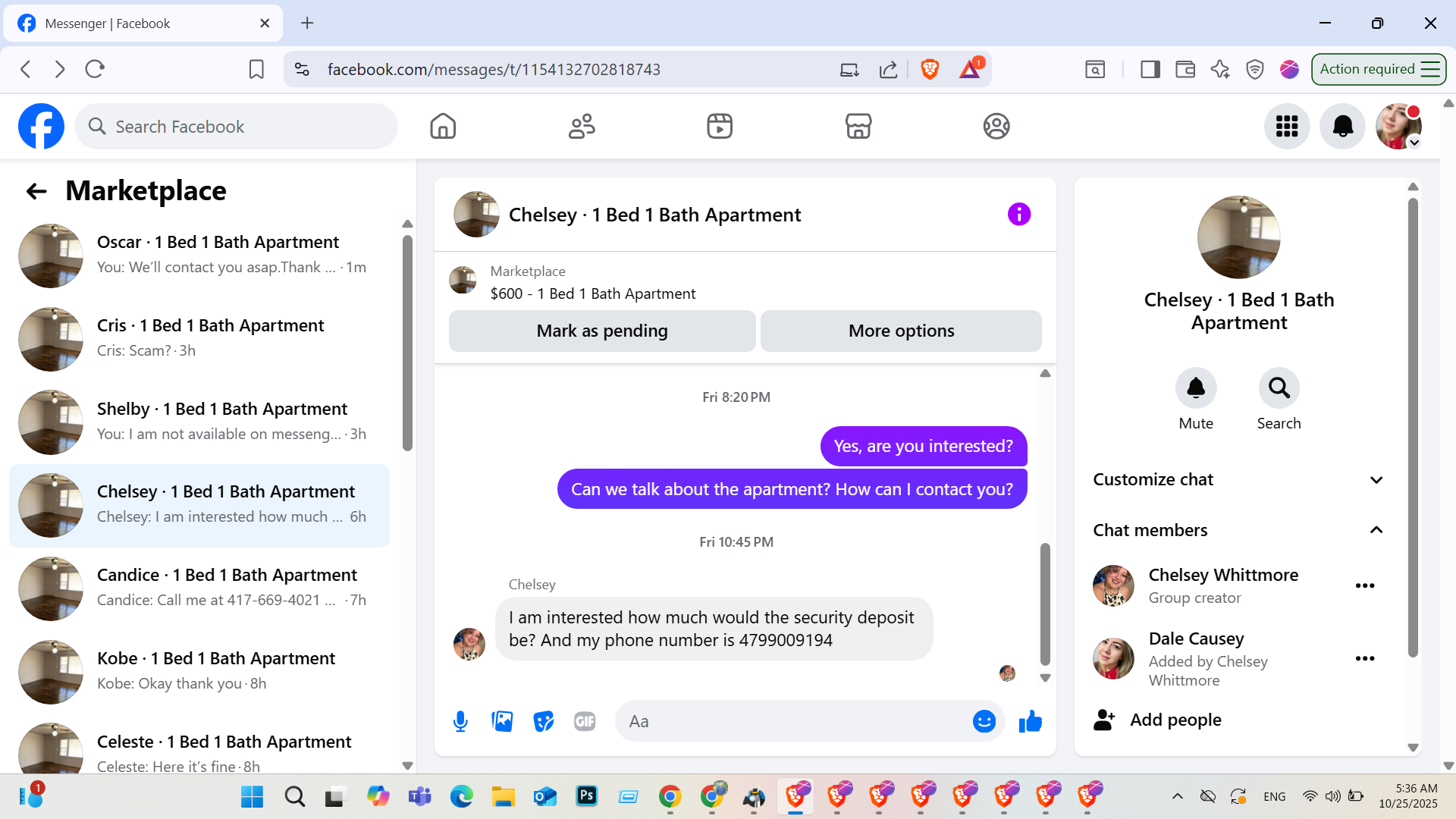
Task: Reload the Messenger page
Action: [x=95, y=69]
